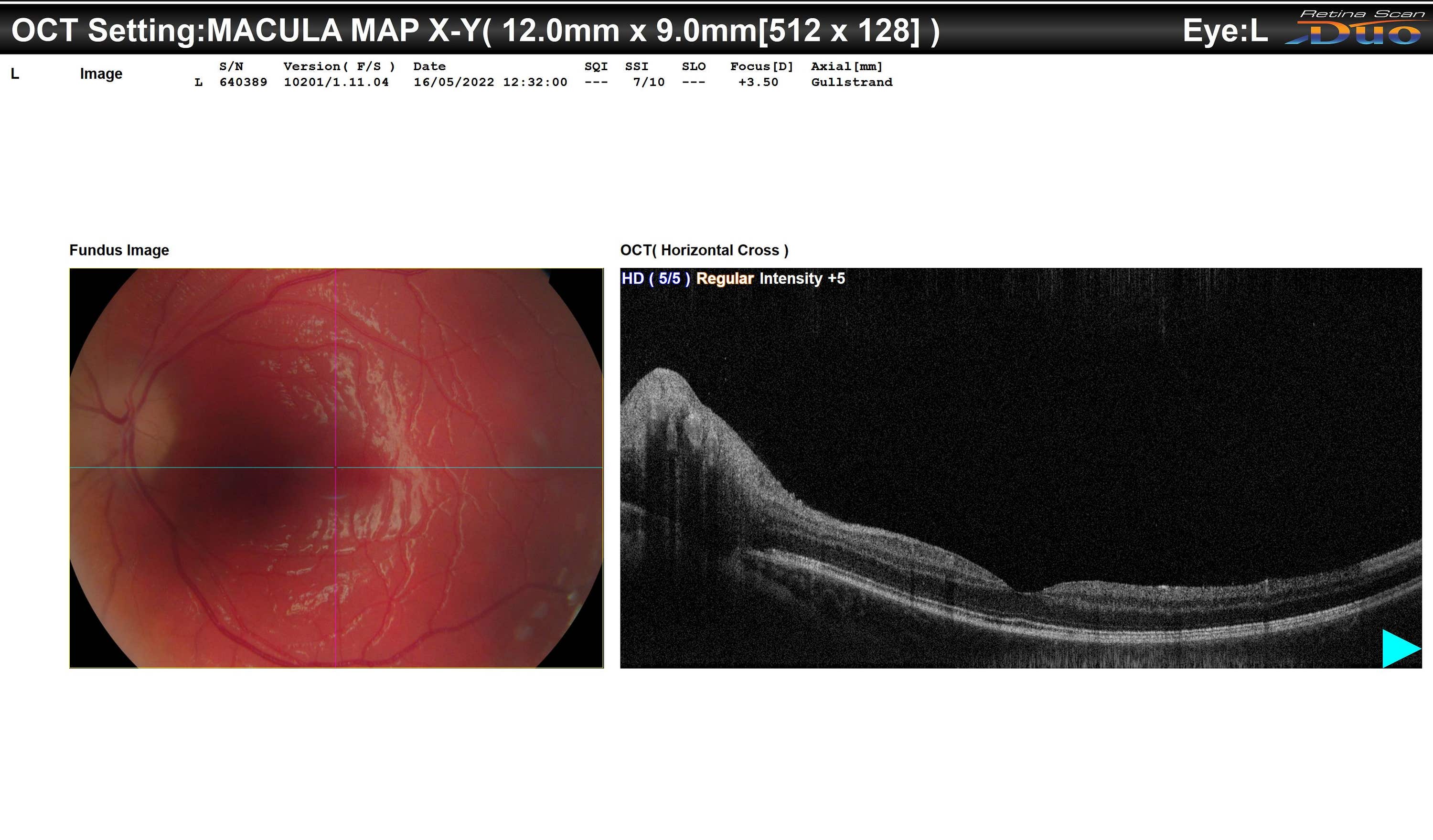Click the OCT horizontal cross-section image
The image size is (1433, 840).
(1021, 468)
